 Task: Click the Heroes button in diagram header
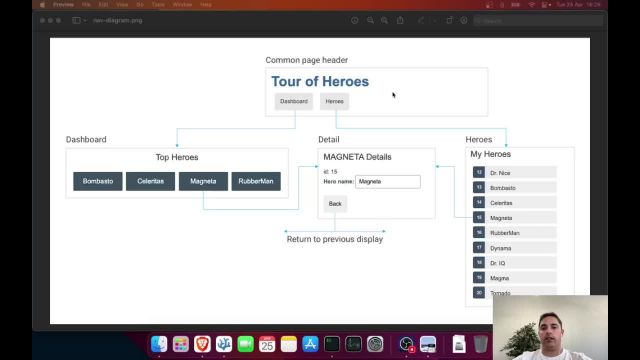(x=334, y=101)
